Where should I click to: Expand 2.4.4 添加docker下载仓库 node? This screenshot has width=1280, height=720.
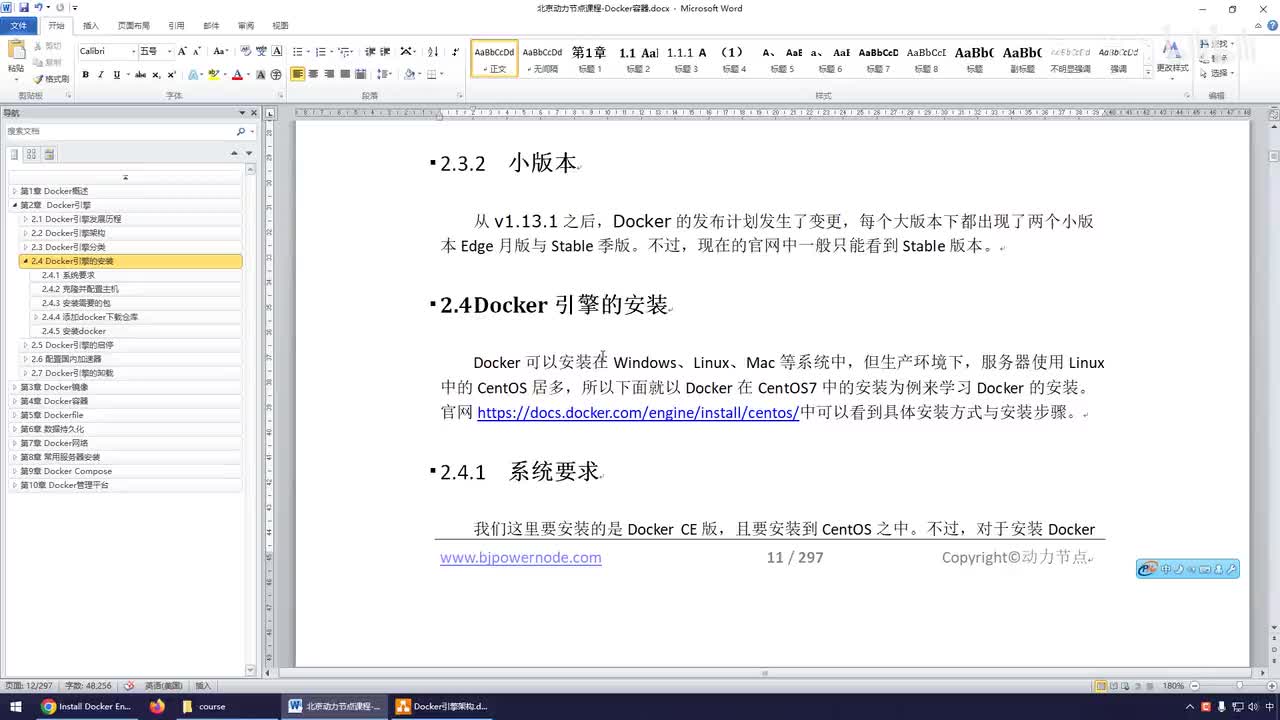(36, 317)
